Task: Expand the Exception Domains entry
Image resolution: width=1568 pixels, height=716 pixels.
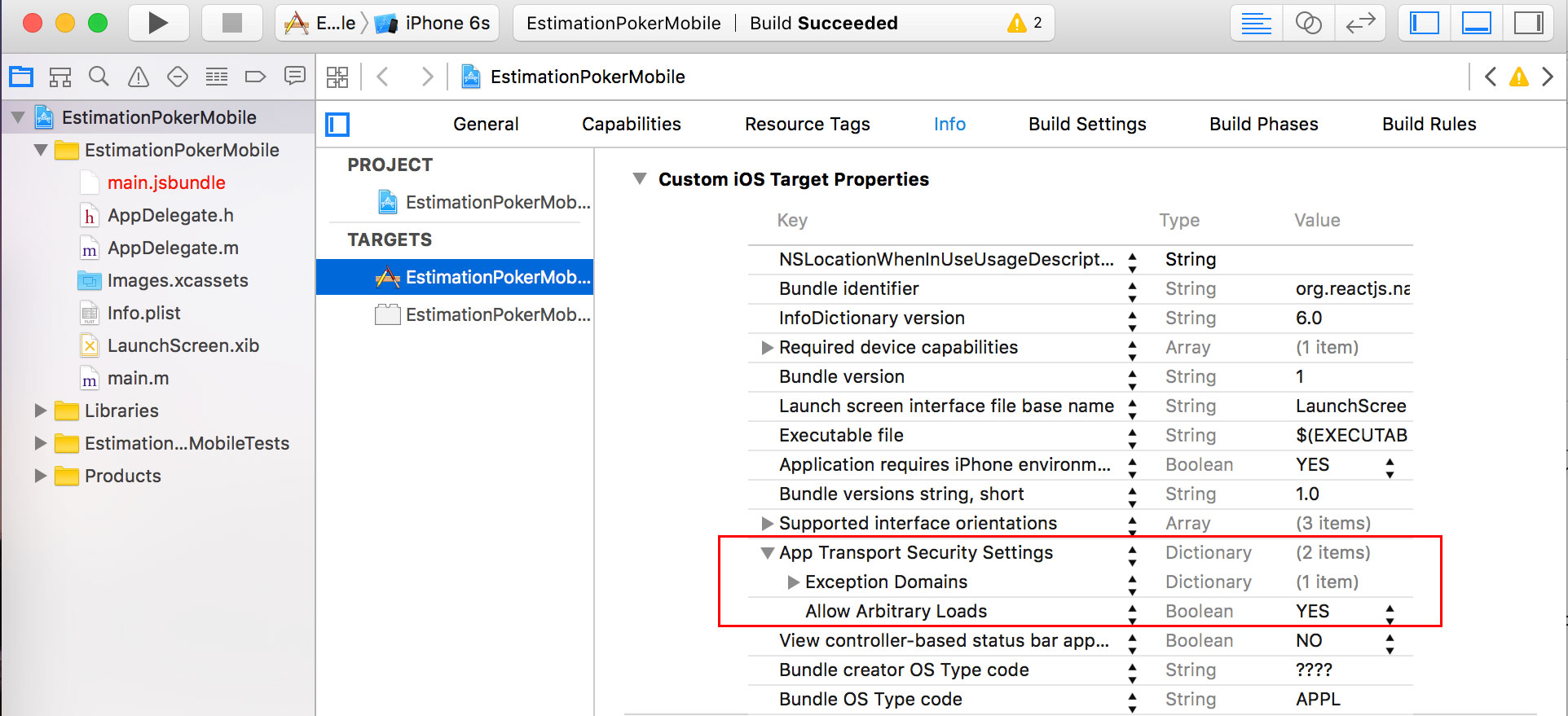Action: (792, 582)
